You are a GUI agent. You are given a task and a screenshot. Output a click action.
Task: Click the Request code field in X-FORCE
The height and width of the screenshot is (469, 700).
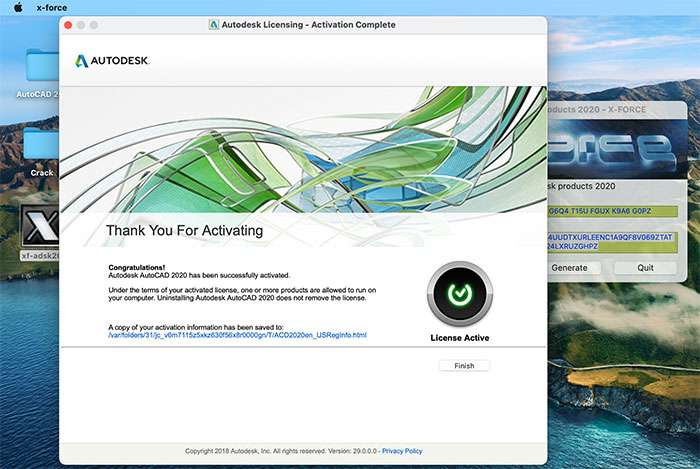click(x=612, y=211)
